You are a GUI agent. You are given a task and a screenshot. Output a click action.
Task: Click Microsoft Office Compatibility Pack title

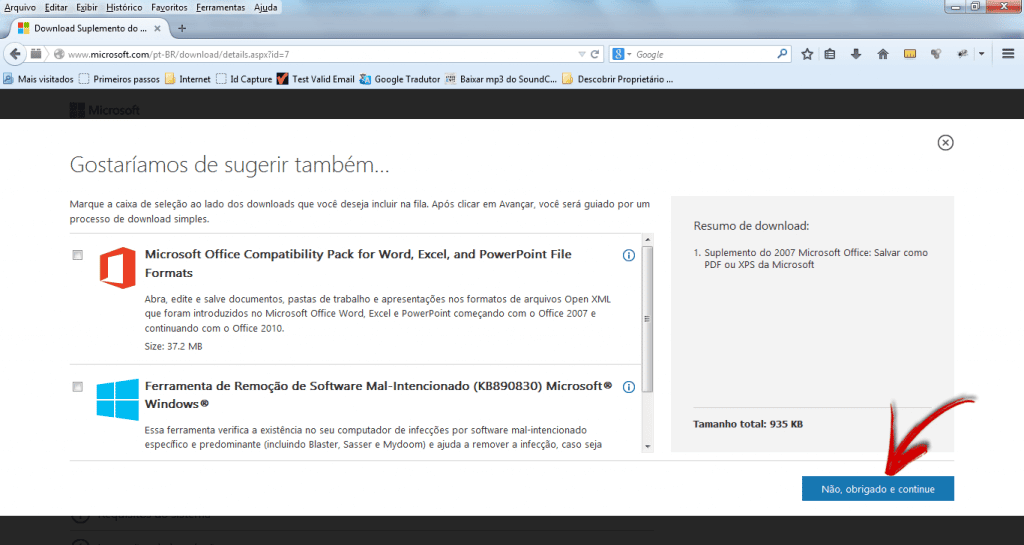[358, 263]
